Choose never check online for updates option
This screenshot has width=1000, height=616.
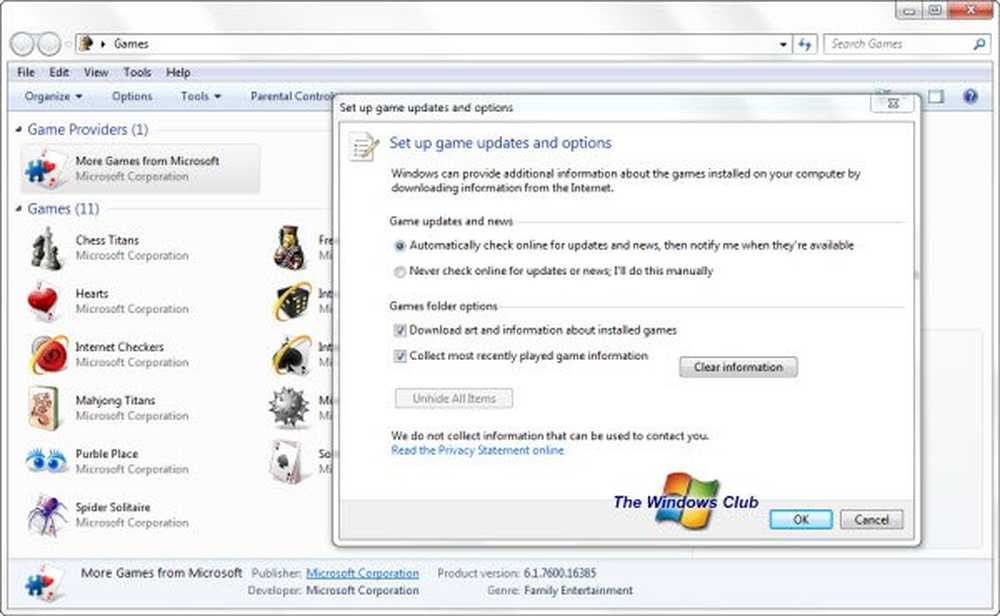[x=400, y=271]
